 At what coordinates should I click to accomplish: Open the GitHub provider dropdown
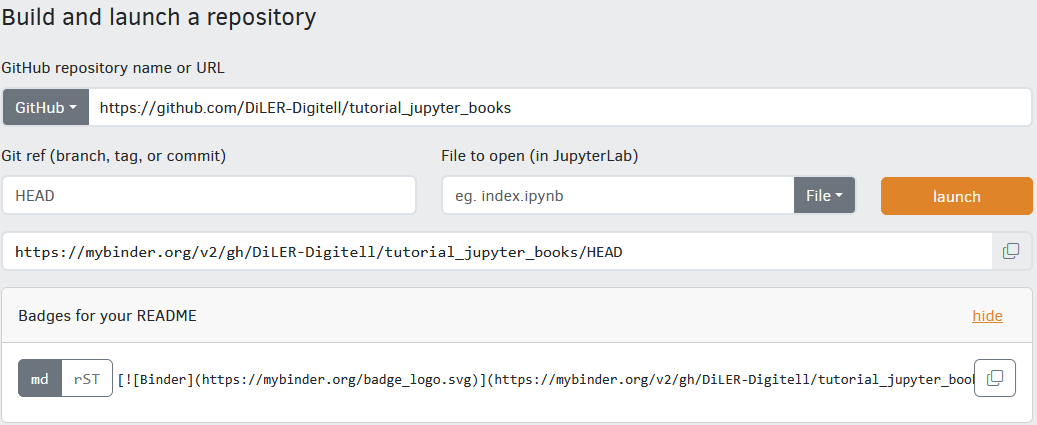(x=46, y=107)
